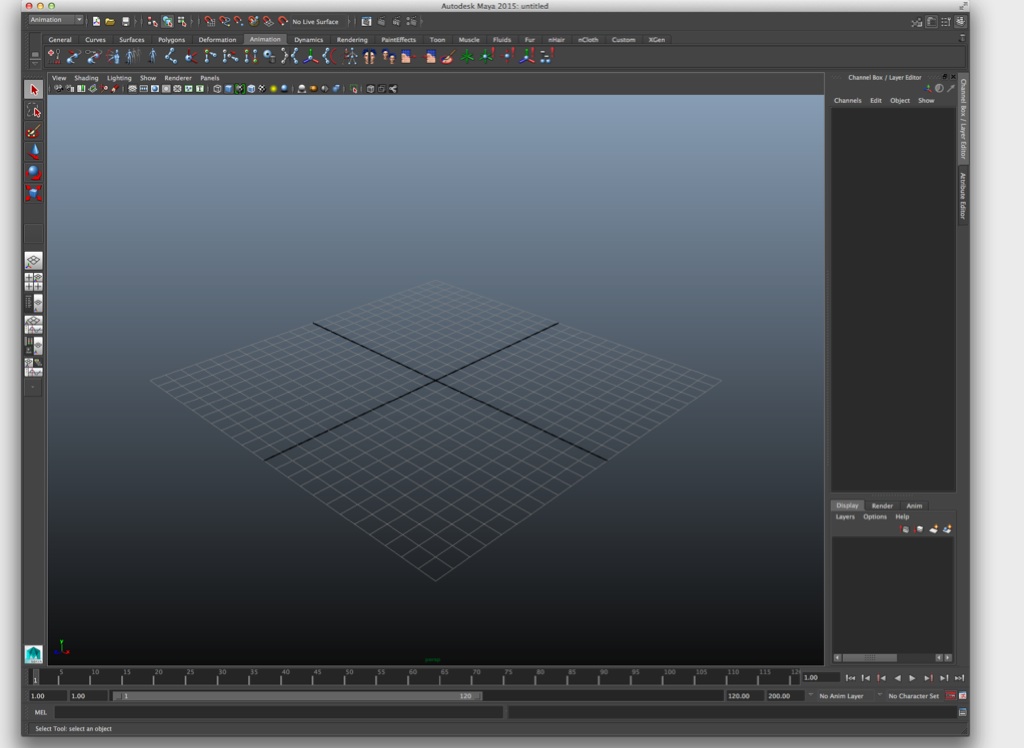Click the Channels menu in Channel Box

(847, 101)
